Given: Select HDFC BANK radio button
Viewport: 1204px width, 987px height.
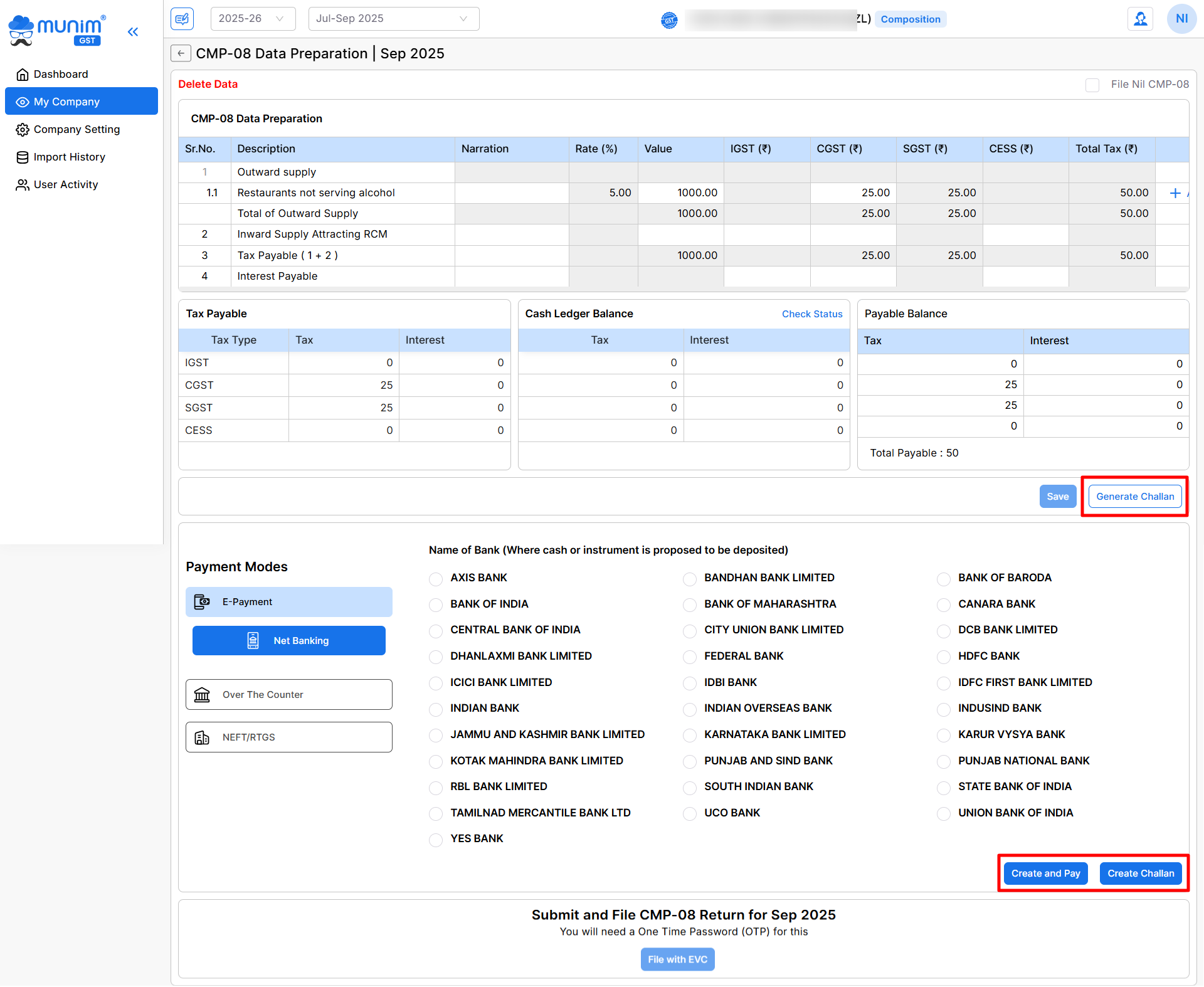Looking at the screenshot, I should click(944, 657).
